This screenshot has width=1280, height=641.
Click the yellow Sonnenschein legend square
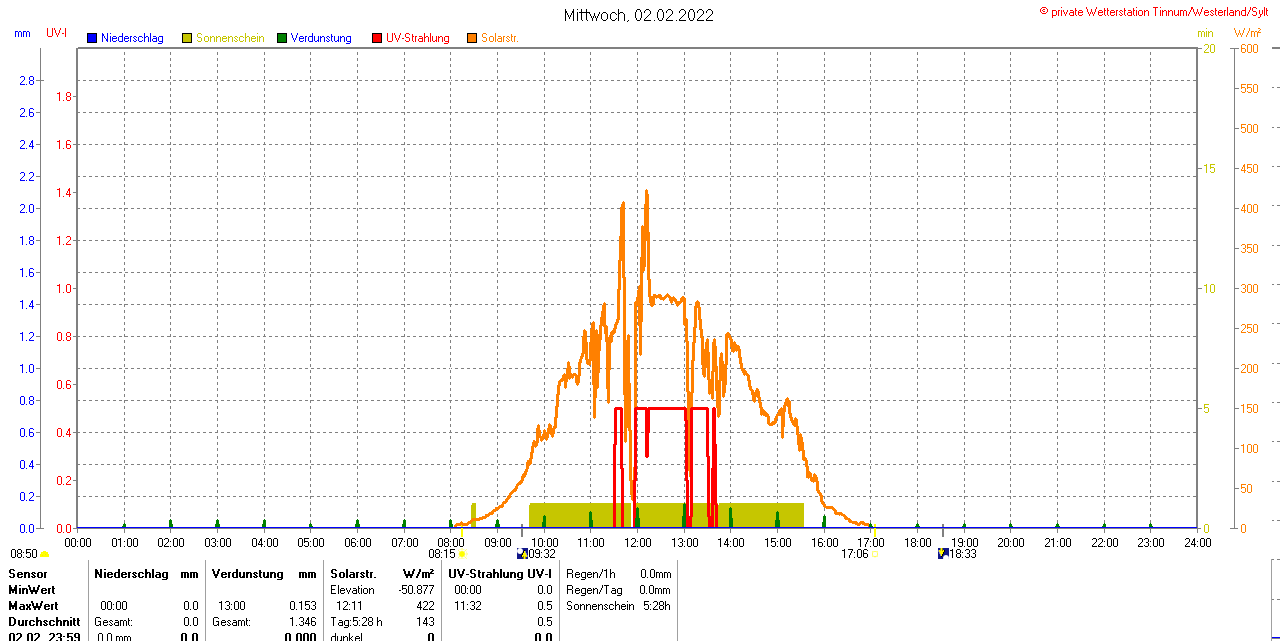[x=187, y=38]
